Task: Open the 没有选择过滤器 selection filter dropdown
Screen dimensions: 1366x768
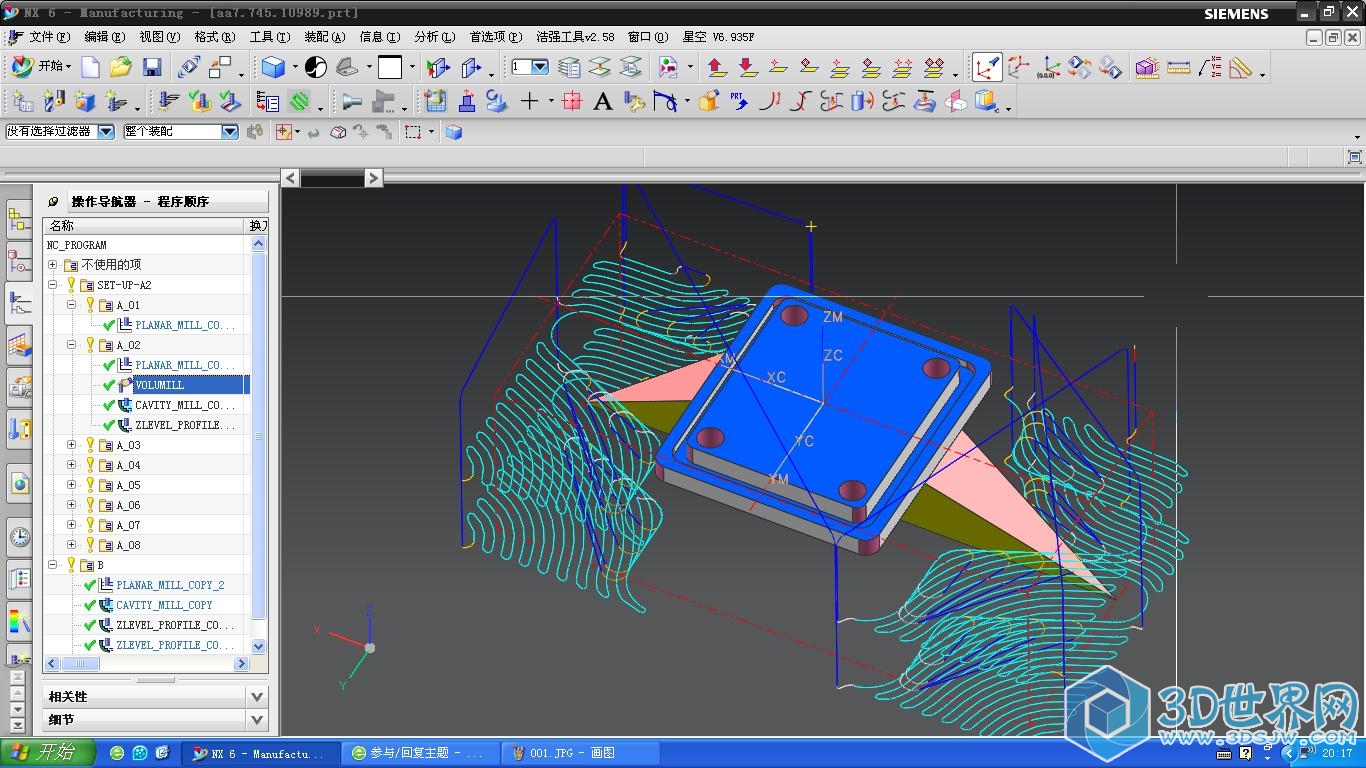Action: pos(105,131)
